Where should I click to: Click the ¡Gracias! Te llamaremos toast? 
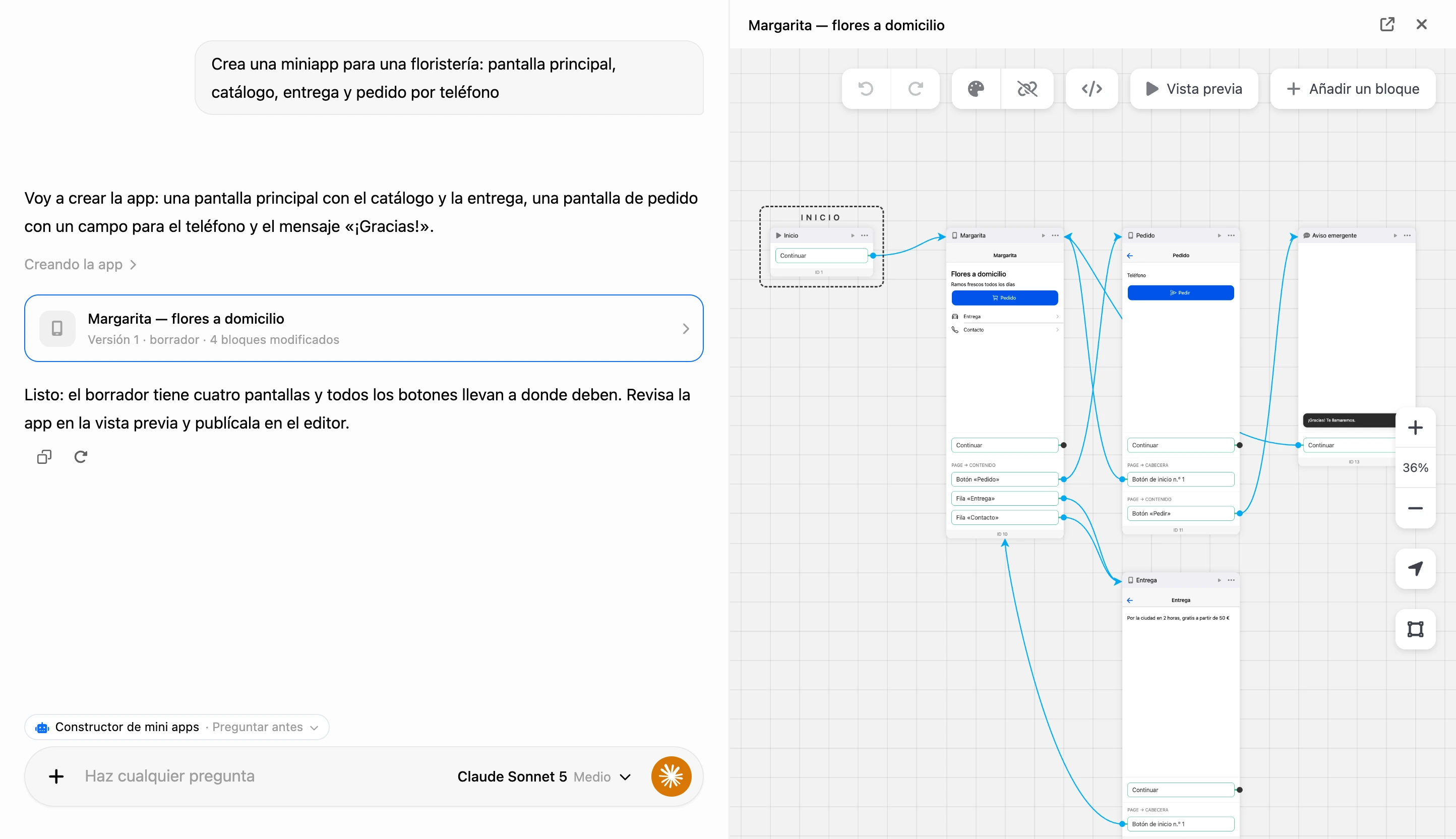pos(1349,420)
